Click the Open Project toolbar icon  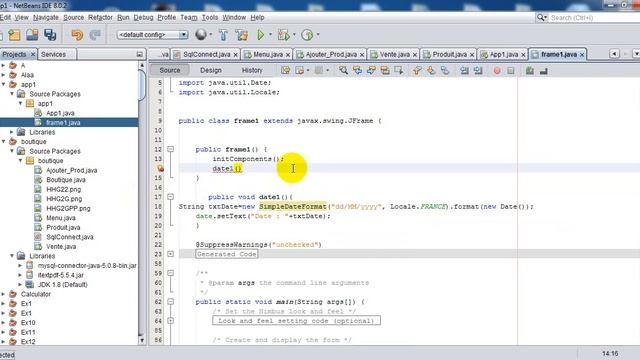pos(32,35)
